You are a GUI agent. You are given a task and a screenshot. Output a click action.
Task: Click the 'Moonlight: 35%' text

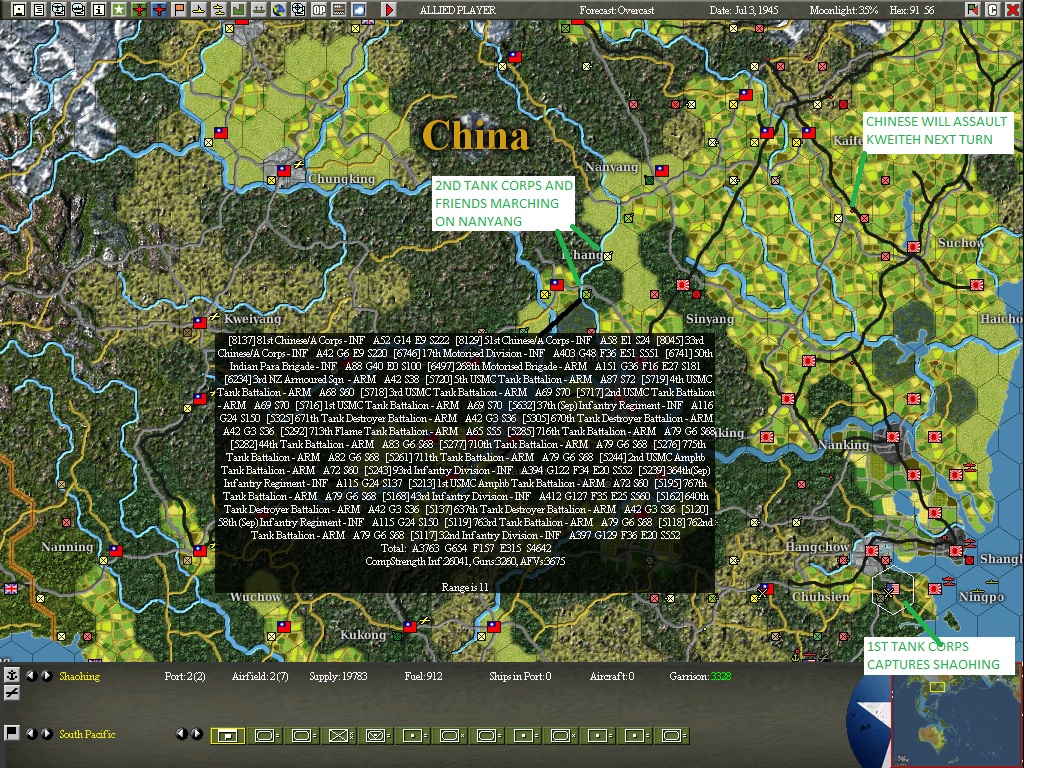point(843,10)
